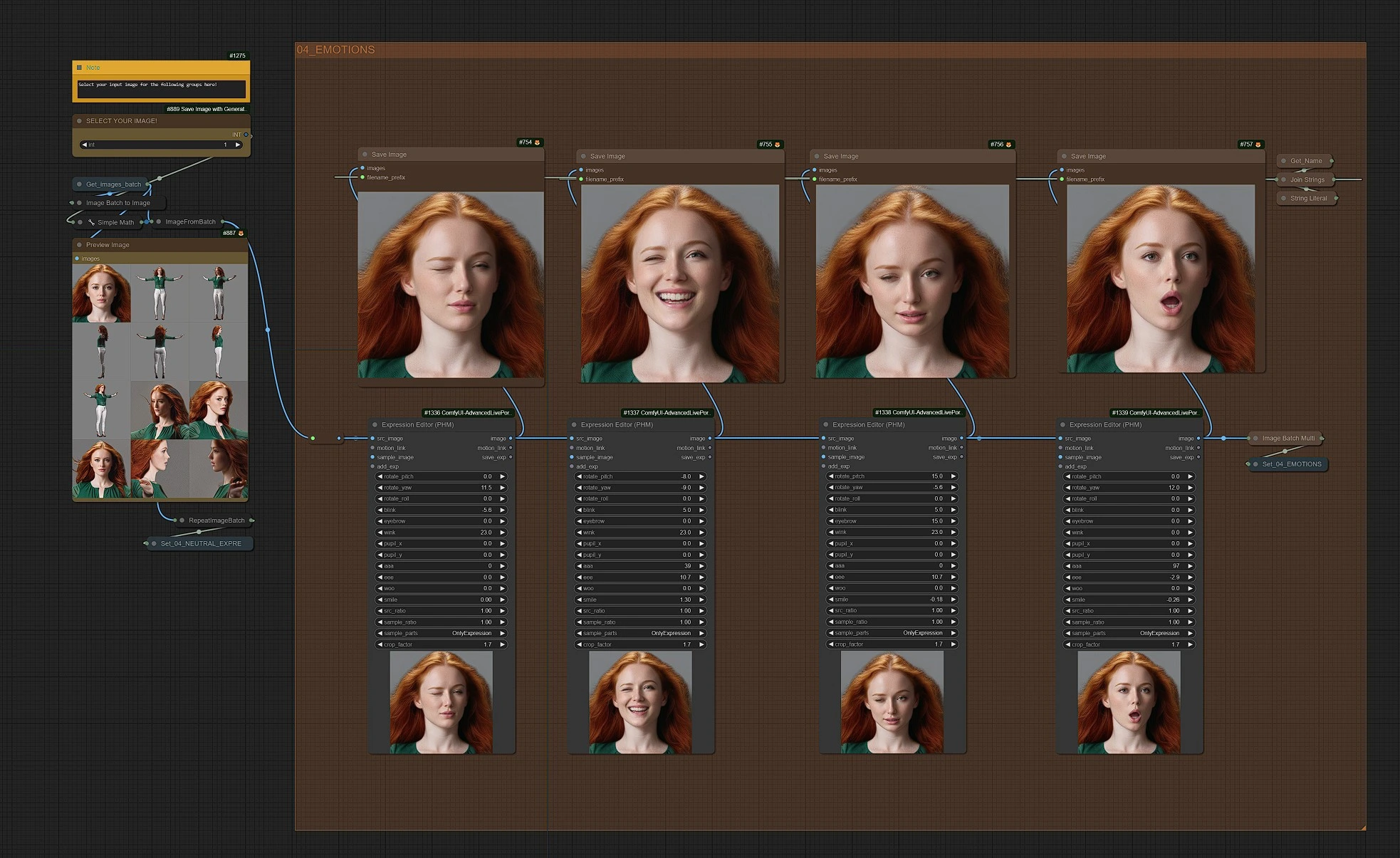Screen dimensions: 1400x858
Task: Collapse the Preview Image node via its dot
Action: [79, 245]
